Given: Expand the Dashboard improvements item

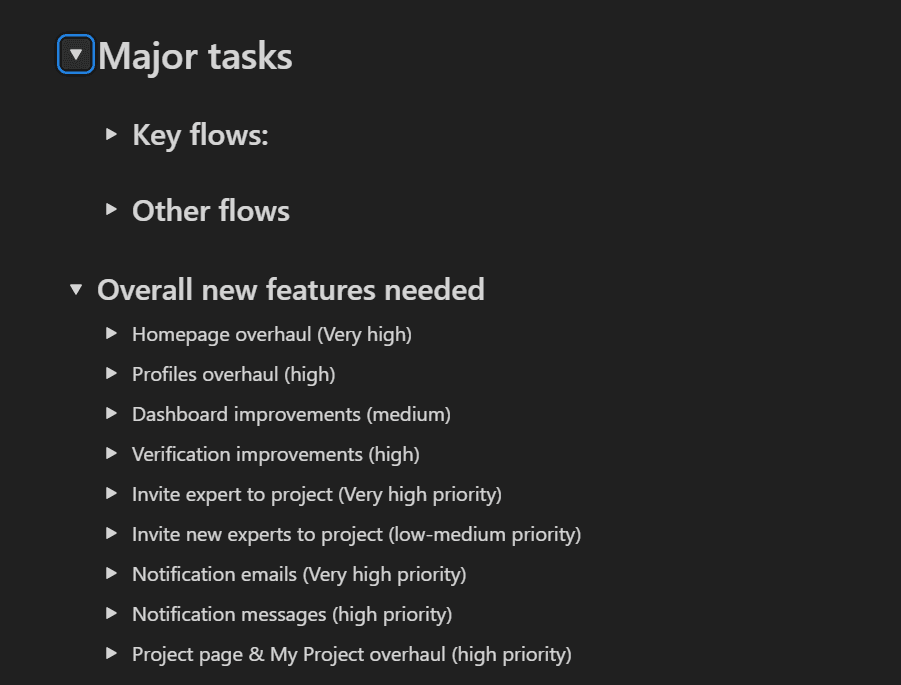Looking at the screenshot, I should (x=111, y=413).
